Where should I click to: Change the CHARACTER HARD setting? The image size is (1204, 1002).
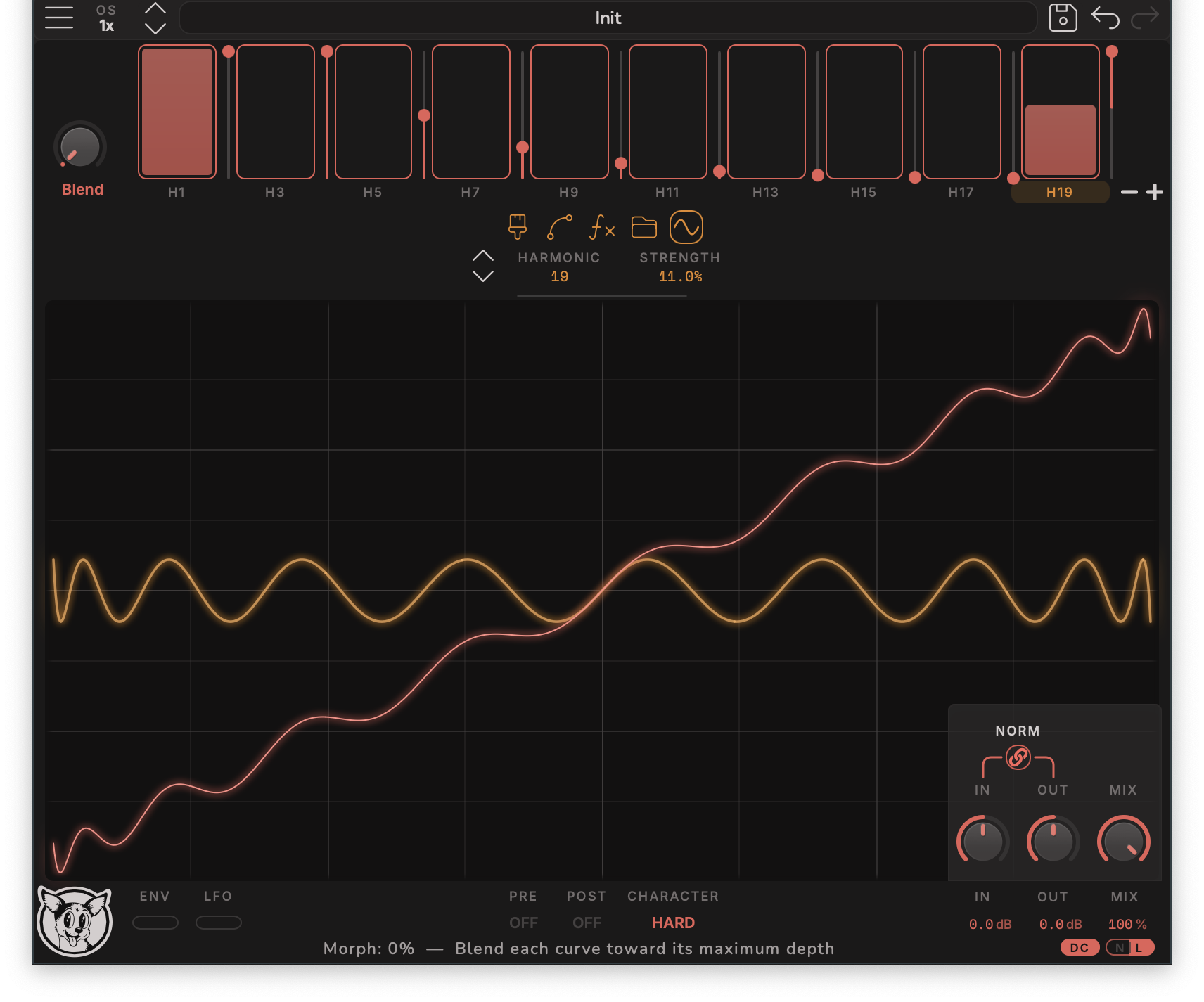tap(673, 923)
